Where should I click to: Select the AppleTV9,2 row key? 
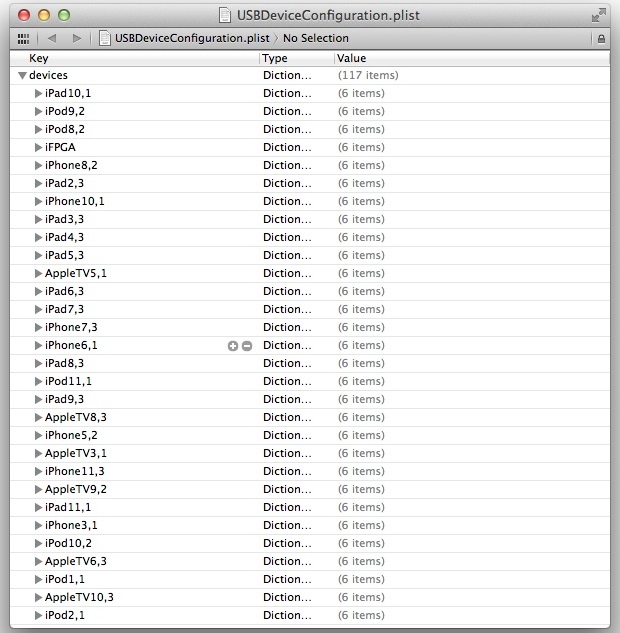tap(76, 489)
